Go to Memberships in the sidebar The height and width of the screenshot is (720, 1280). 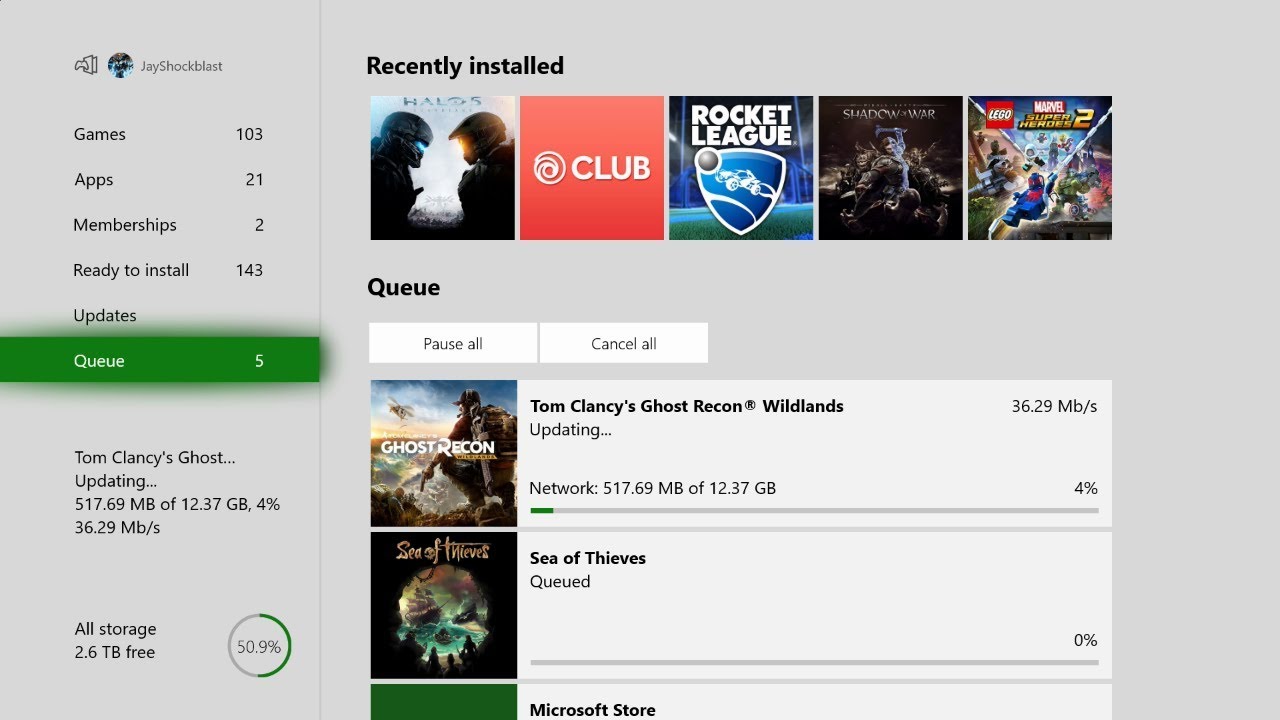[x=160, y=225]
